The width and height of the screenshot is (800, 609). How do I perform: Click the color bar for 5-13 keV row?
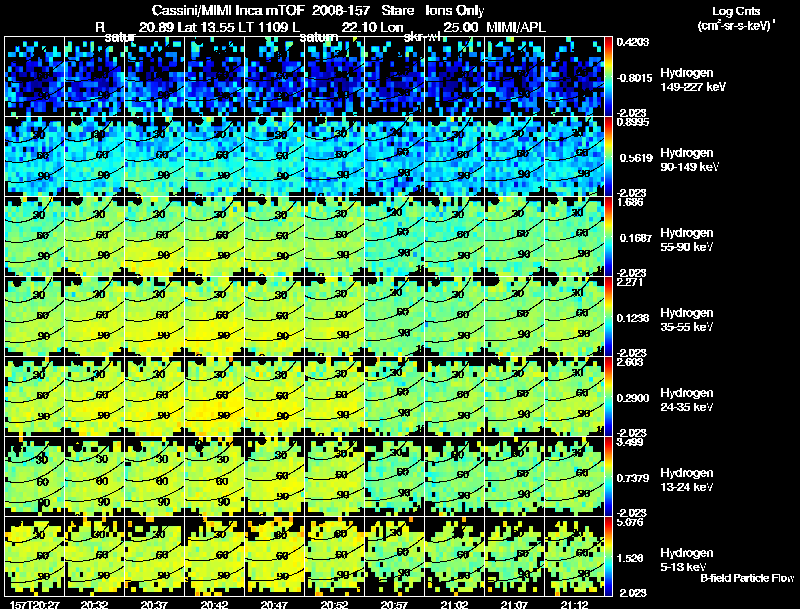[608, 556]
